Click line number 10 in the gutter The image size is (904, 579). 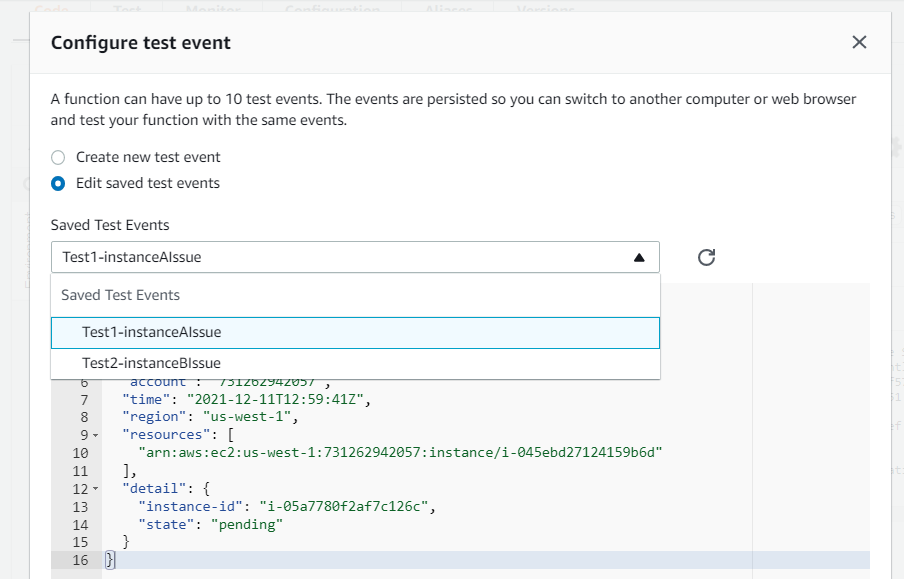click(x=80, y=453)
